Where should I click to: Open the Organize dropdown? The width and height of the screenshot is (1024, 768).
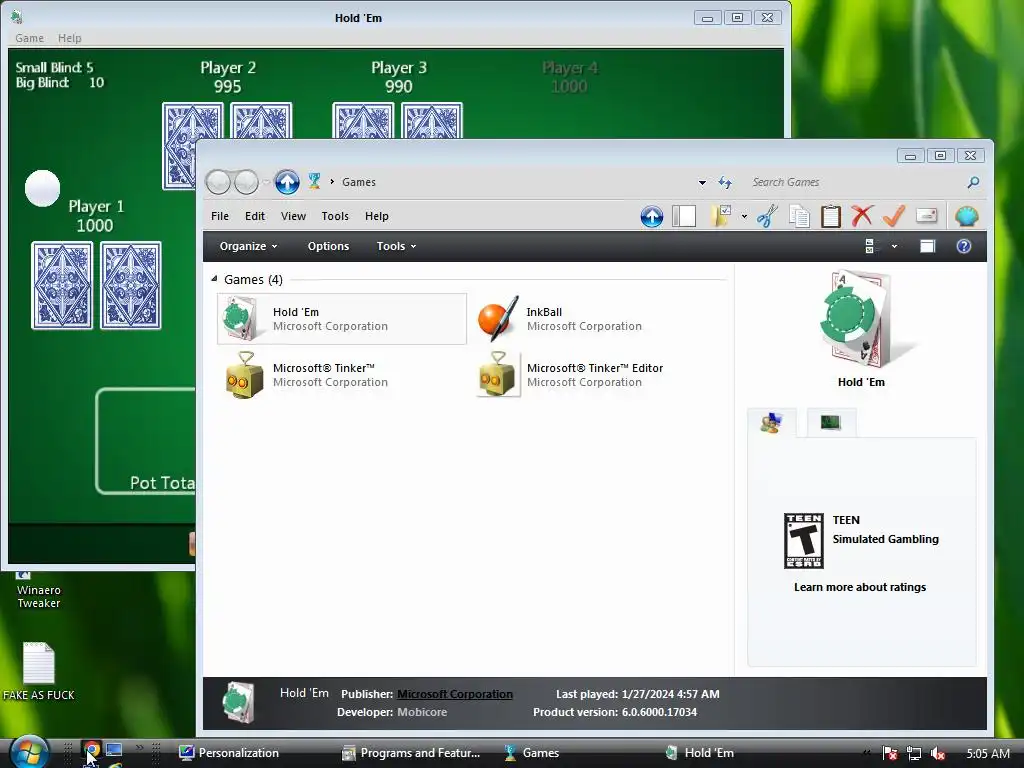point(248,246)
